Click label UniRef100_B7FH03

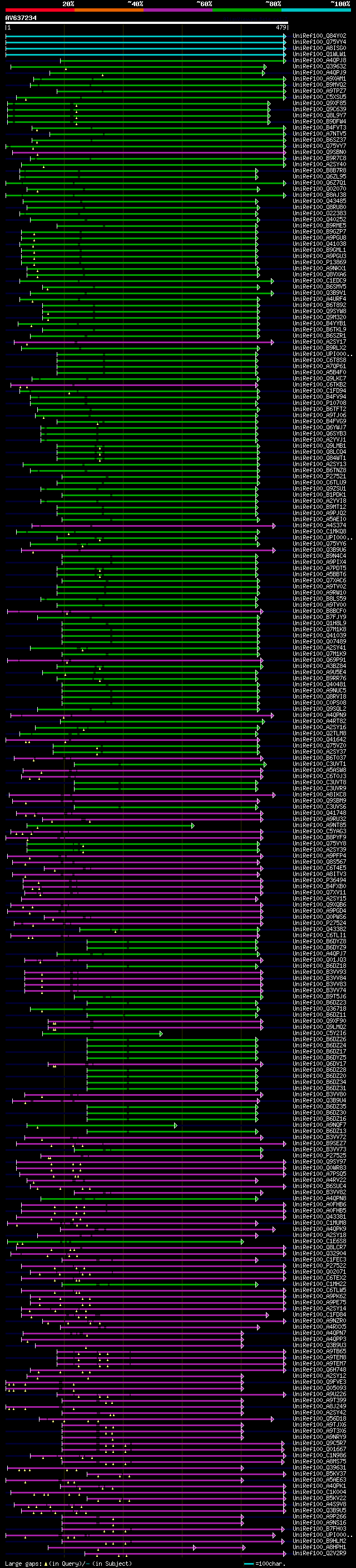point(319,1529)
